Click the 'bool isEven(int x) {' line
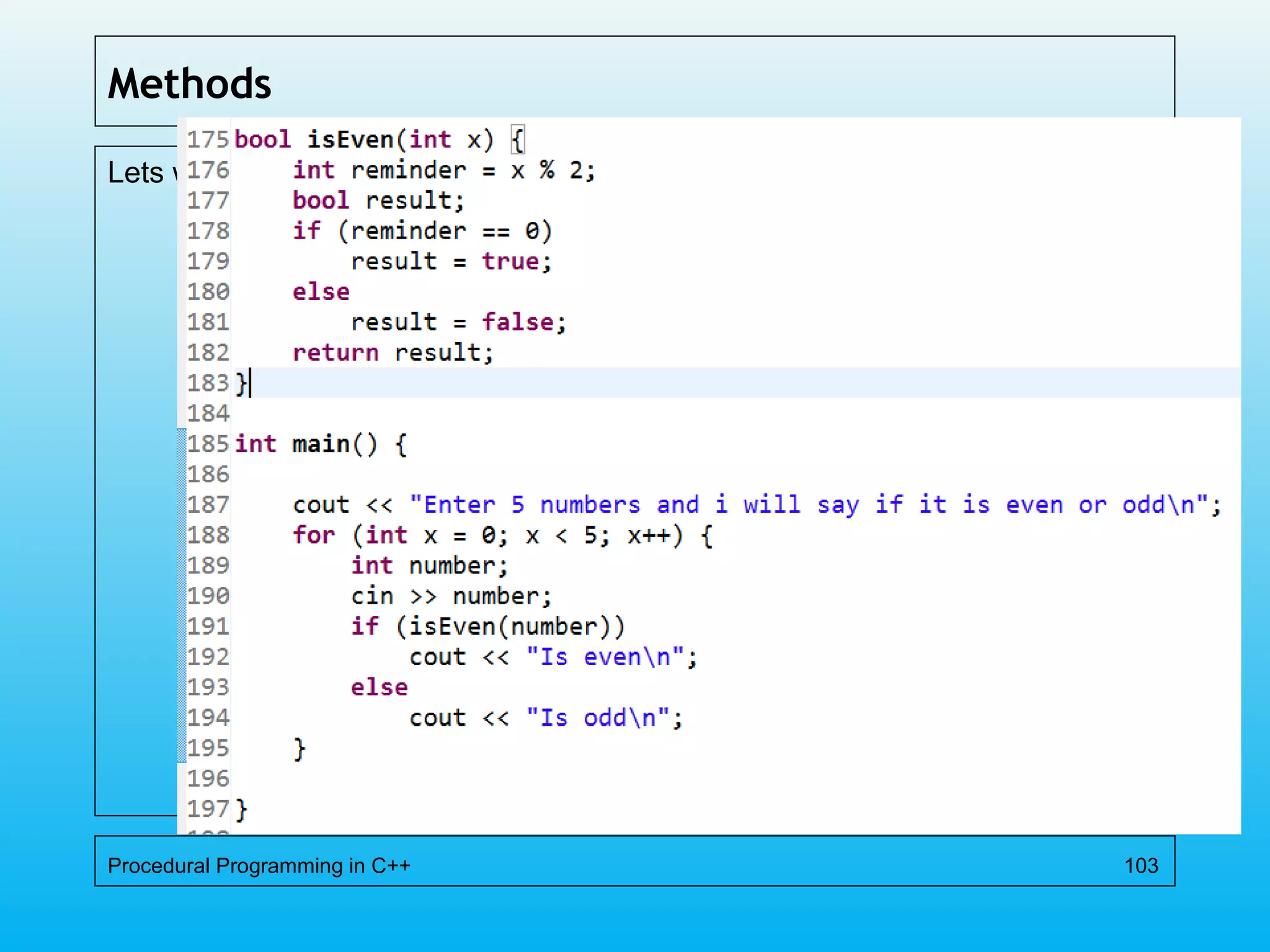The image size is (1270, 952). click(380, 139)
